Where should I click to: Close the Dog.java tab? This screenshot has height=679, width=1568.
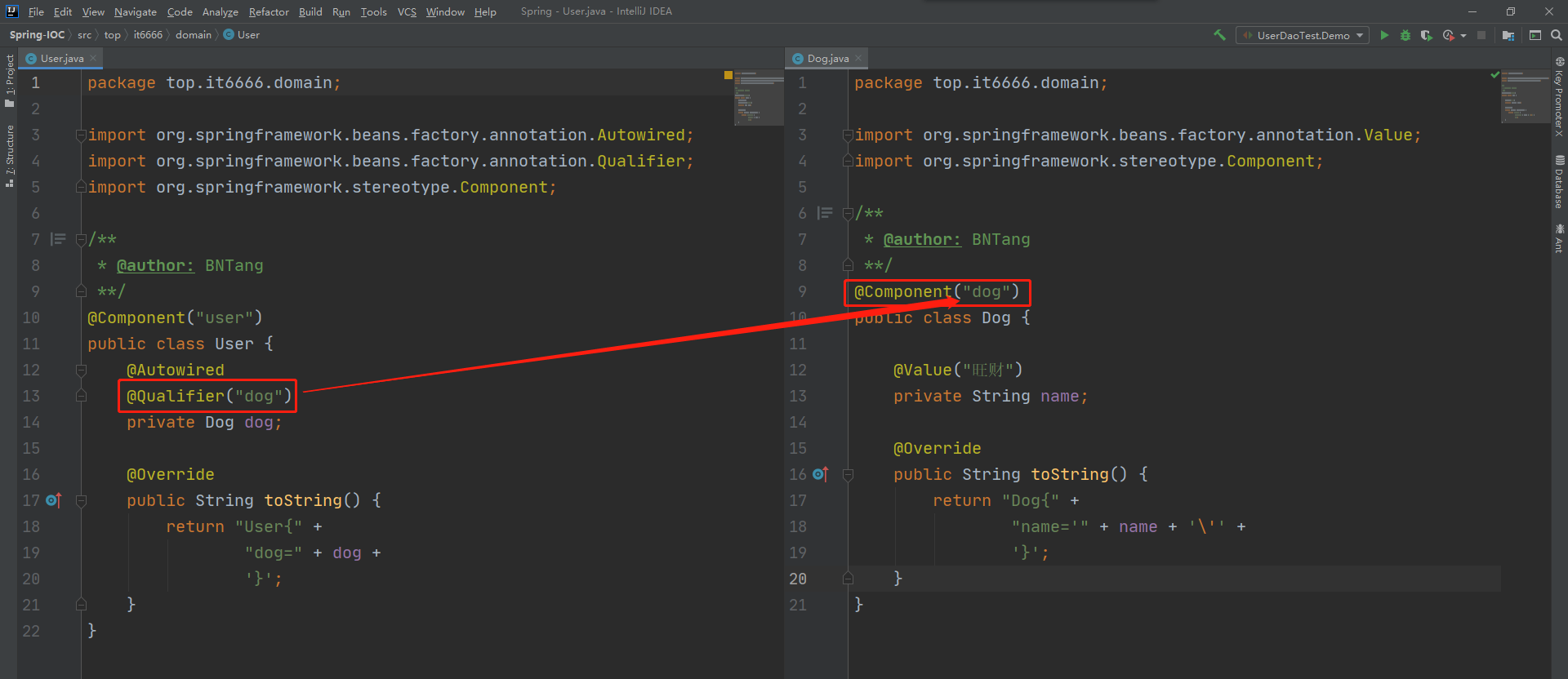[x=858, y=58]
